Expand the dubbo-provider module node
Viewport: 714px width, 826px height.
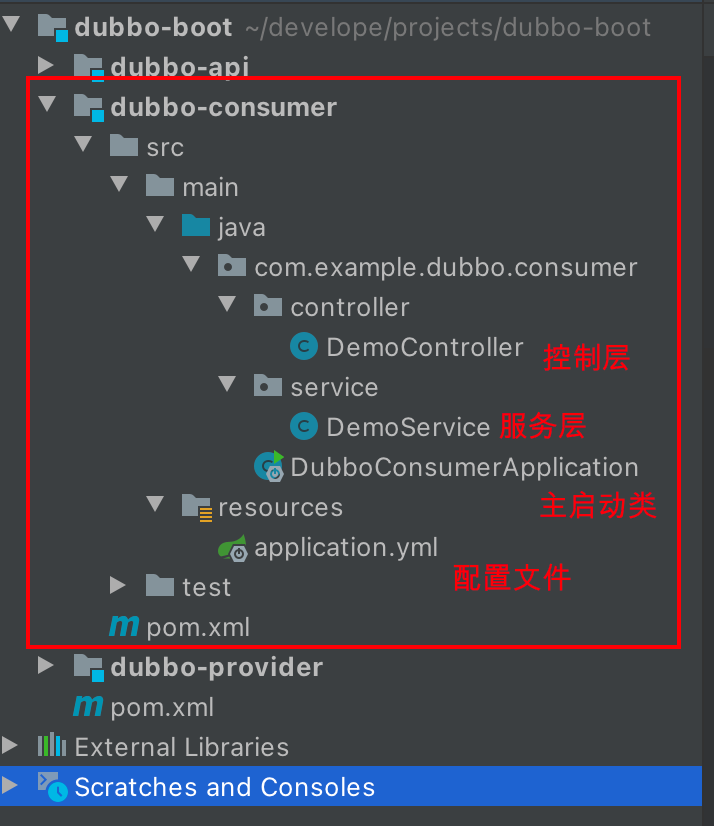[46, 665]
